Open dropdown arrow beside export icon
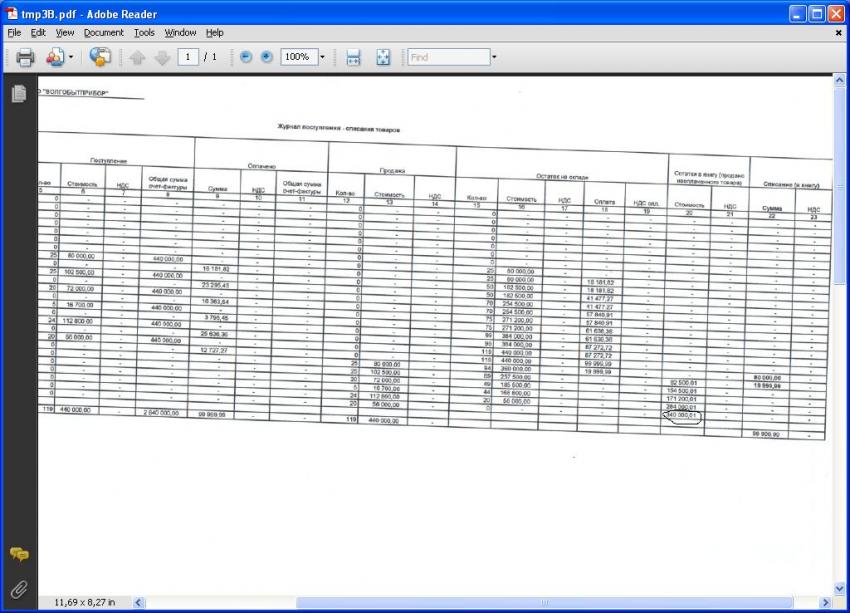This screenshot has height=613, width=850. click(x=70, y=58)
